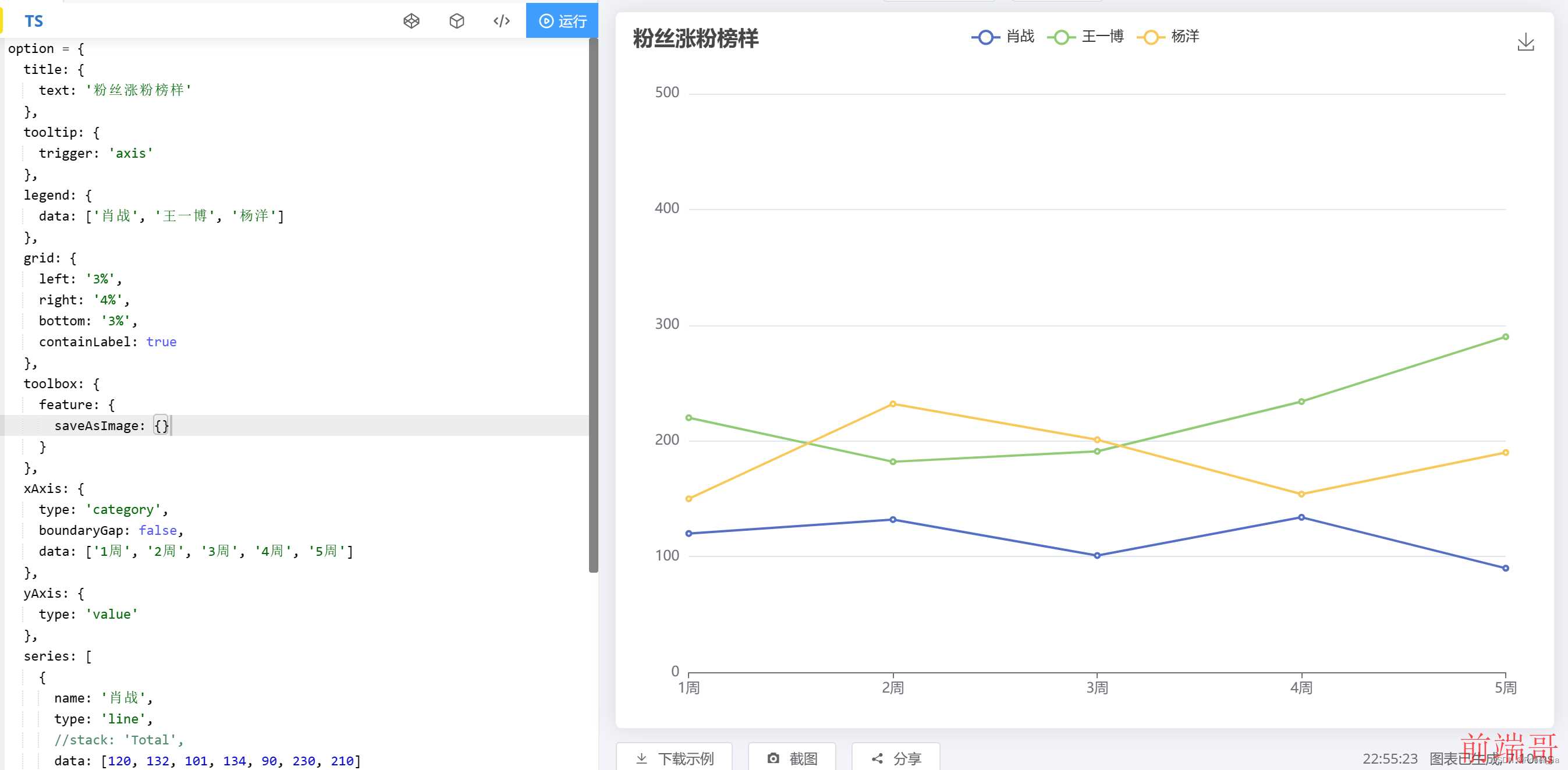Click the containLabel: true line
This screenshot has width=1568, height=770.
(x=108, y=342)
